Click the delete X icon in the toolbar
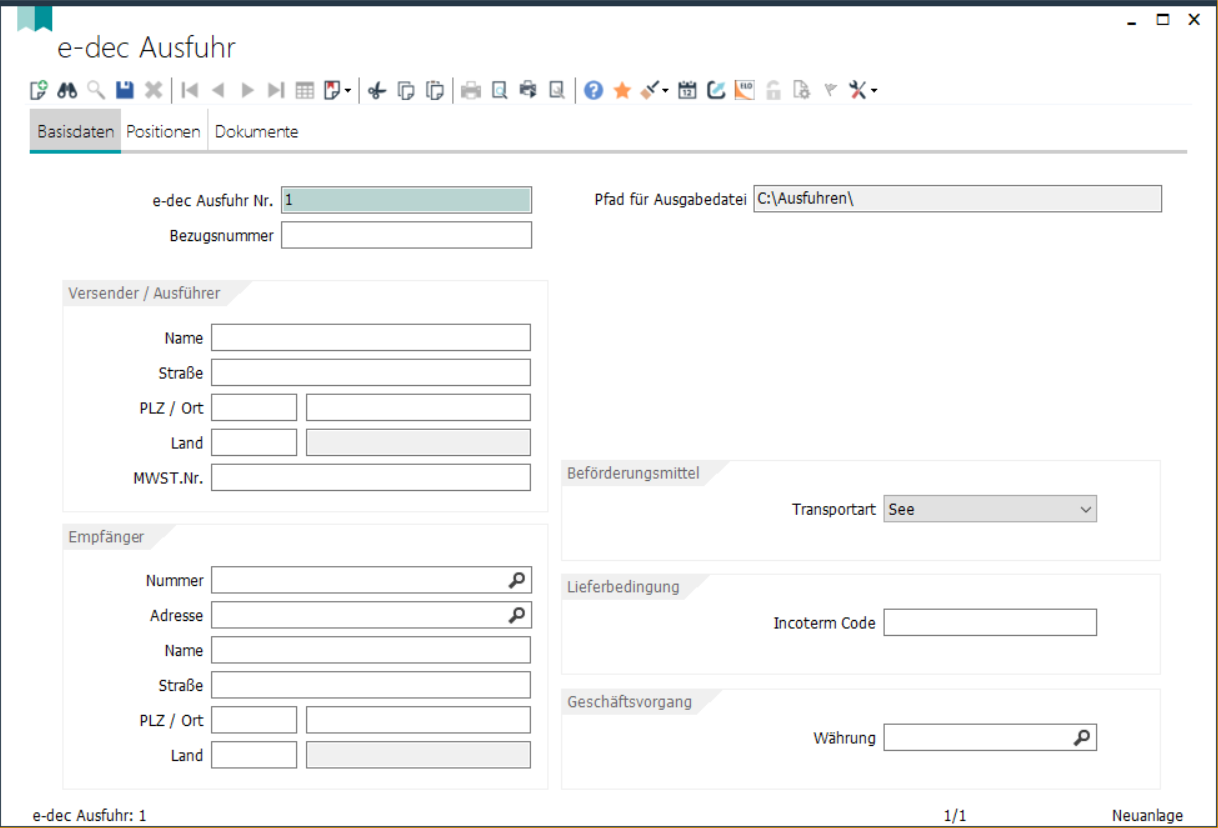The image size is (1218, 828). [153, 91]
